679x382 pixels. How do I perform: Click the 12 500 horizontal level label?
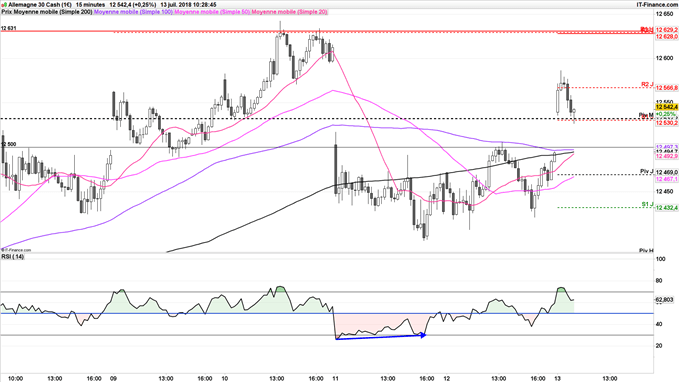[x=9, y=144]
